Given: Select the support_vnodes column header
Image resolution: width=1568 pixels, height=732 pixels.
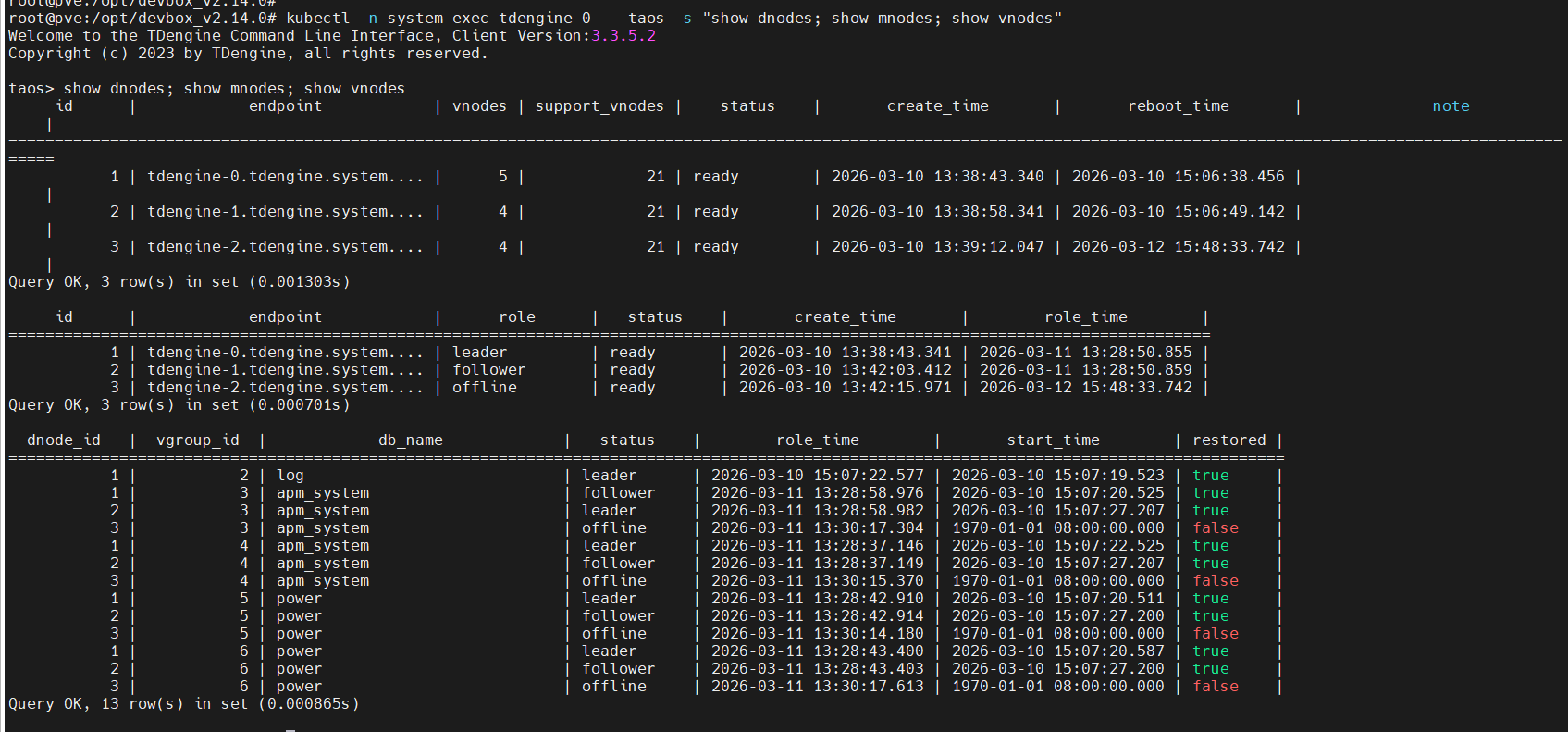Looking at the screenshot, I should coord(599,106).
